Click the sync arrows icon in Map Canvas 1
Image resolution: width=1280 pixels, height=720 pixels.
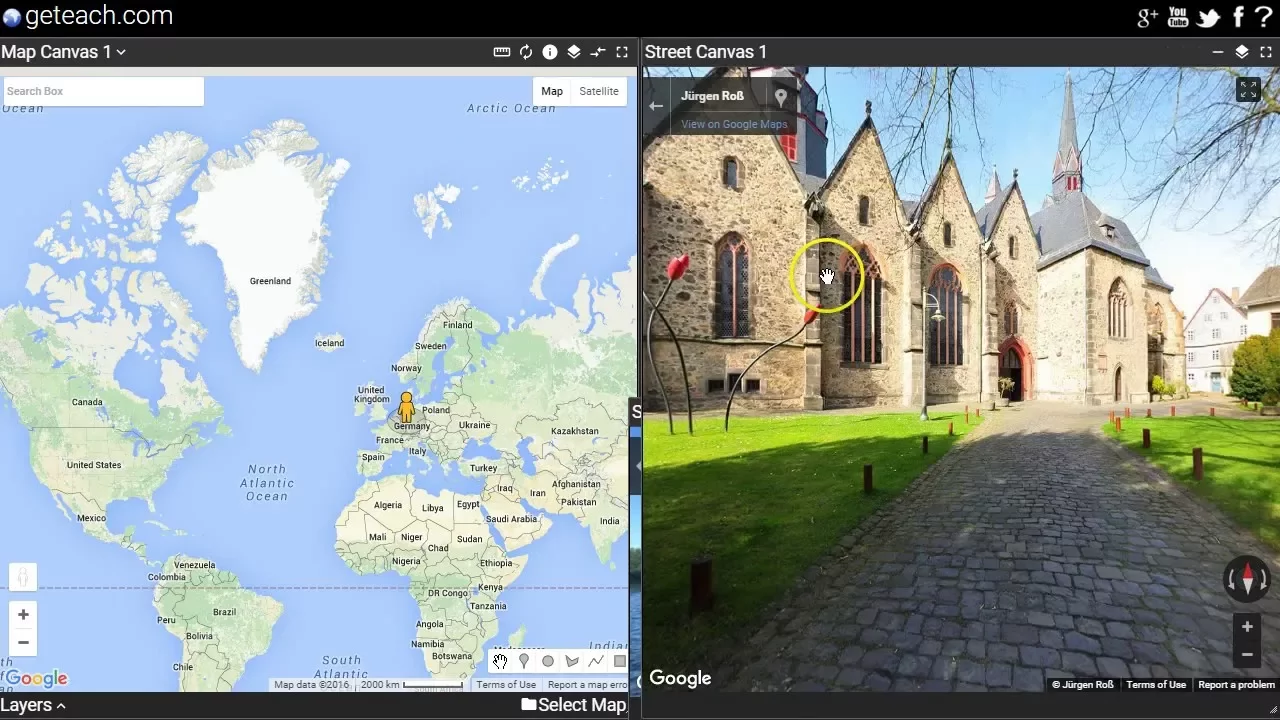pyautogui.click(x=598, y=52)
